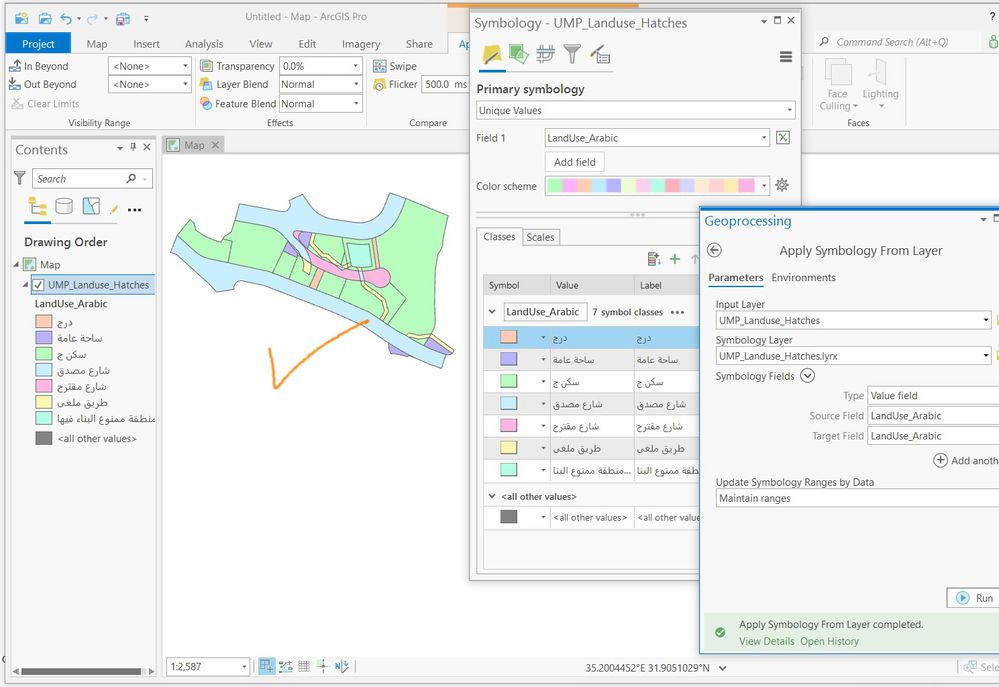999x687 pixels.
Task: Click the Redo arrow icon
Action: [x=92, y=18]
